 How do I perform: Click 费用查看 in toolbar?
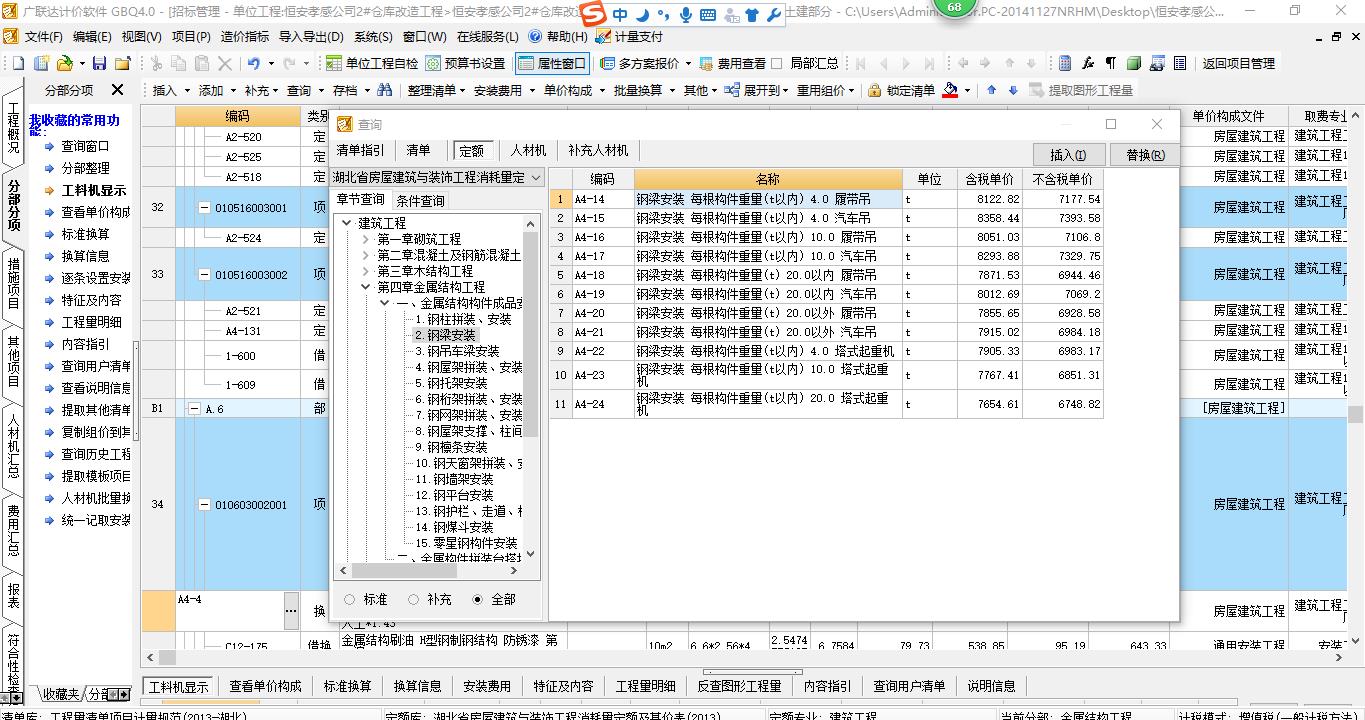(732, 63)
